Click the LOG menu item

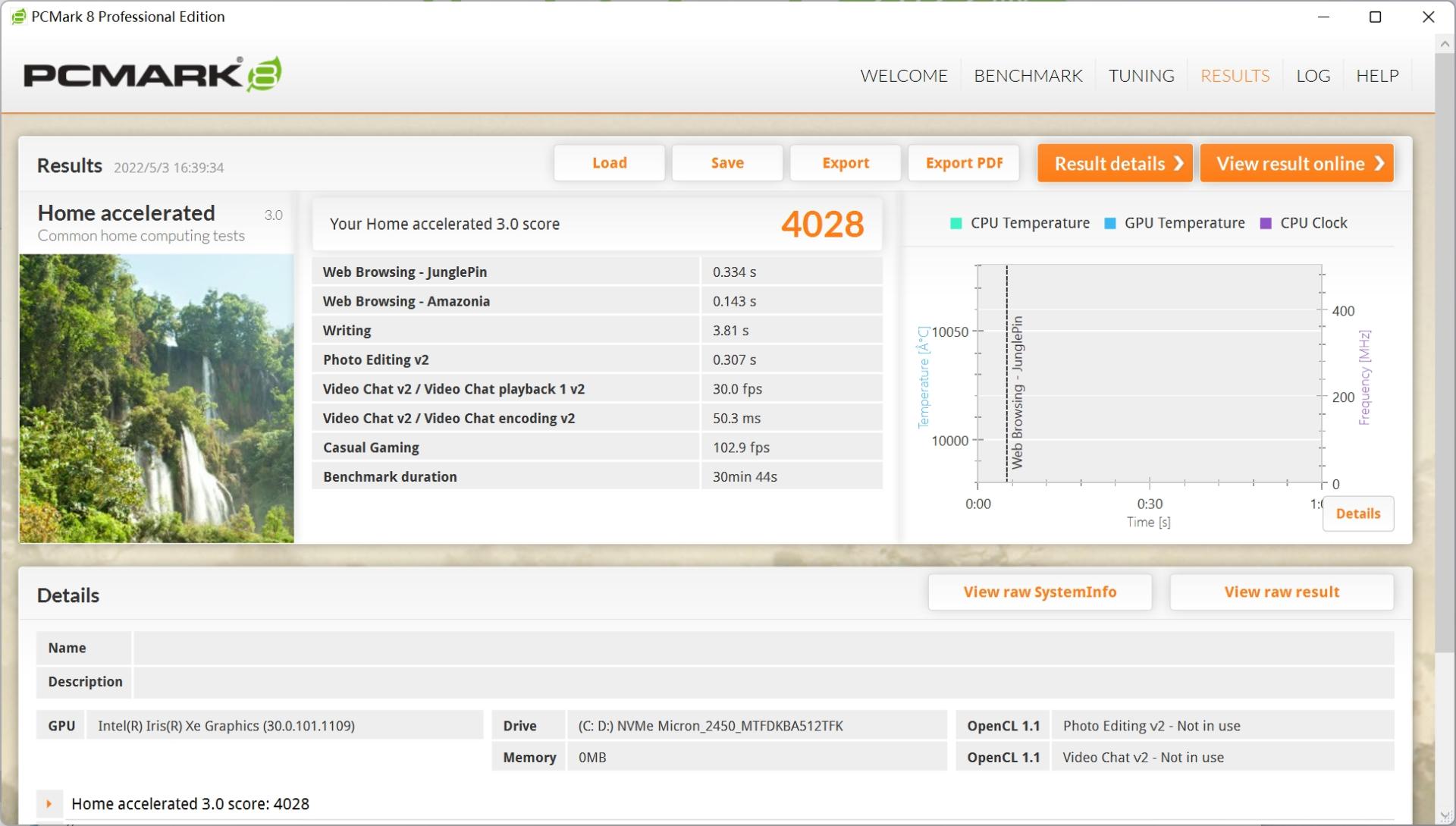[1313, 75]
